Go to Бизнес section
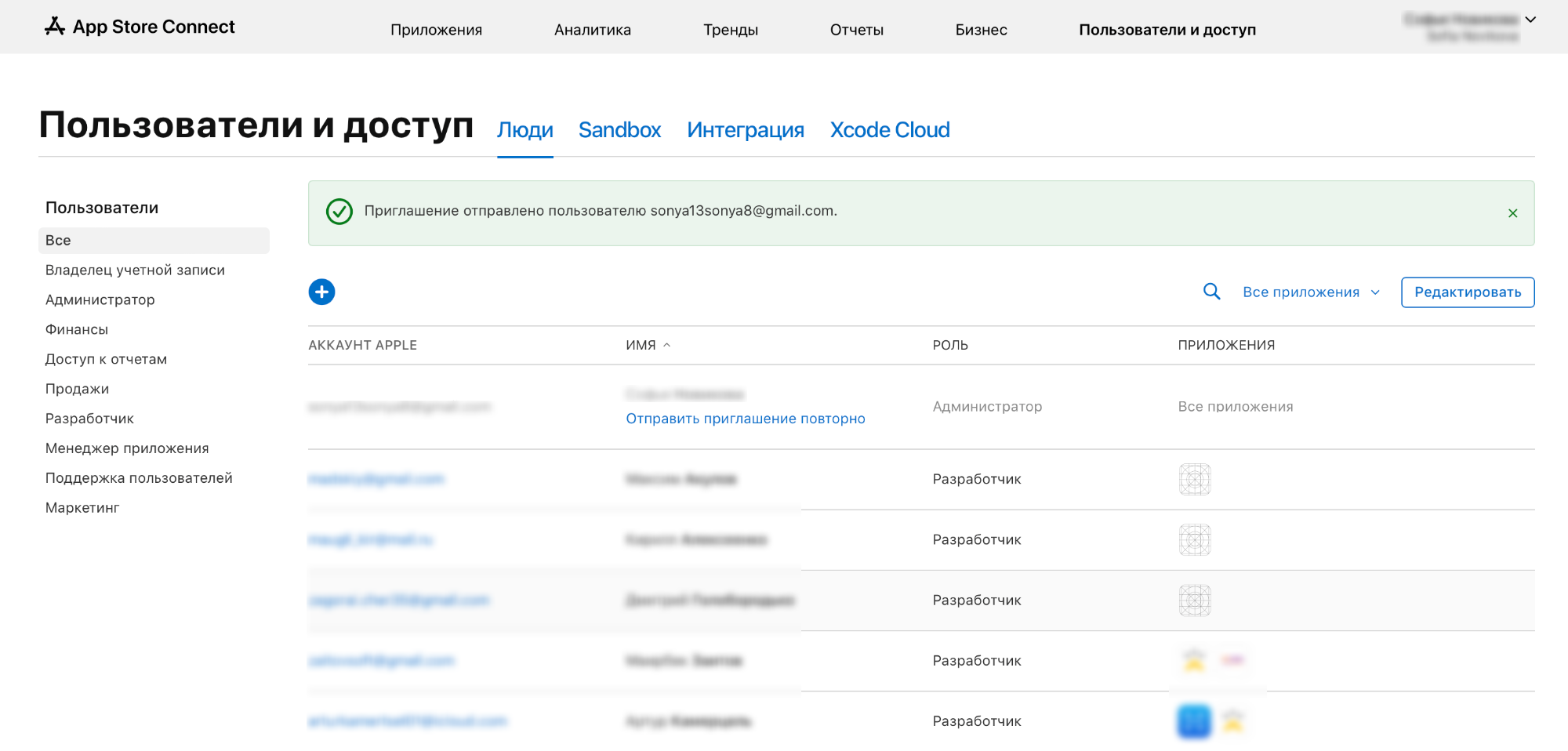This screenshot has height=751, width=1568. (981, 30)
